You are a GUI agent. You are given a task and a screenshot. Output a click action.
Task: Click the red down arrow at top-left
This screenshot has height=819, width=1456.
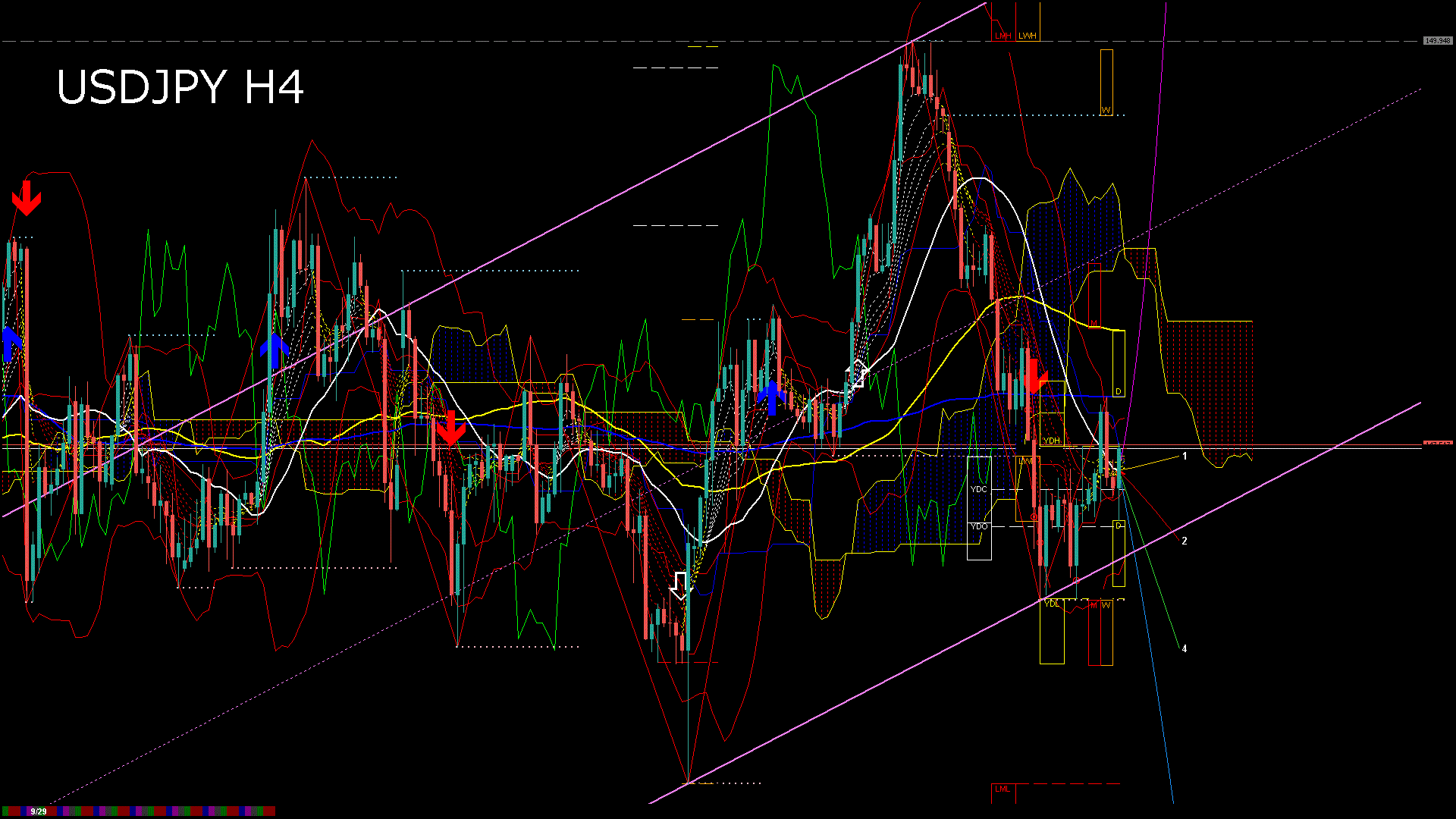27,198
